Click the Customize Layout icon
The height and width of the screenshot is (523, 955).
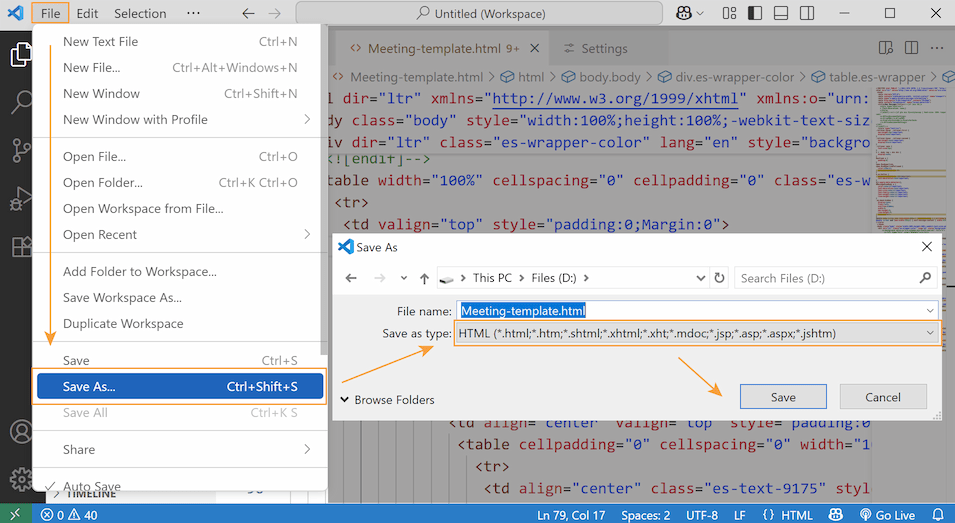click(729, 13)
